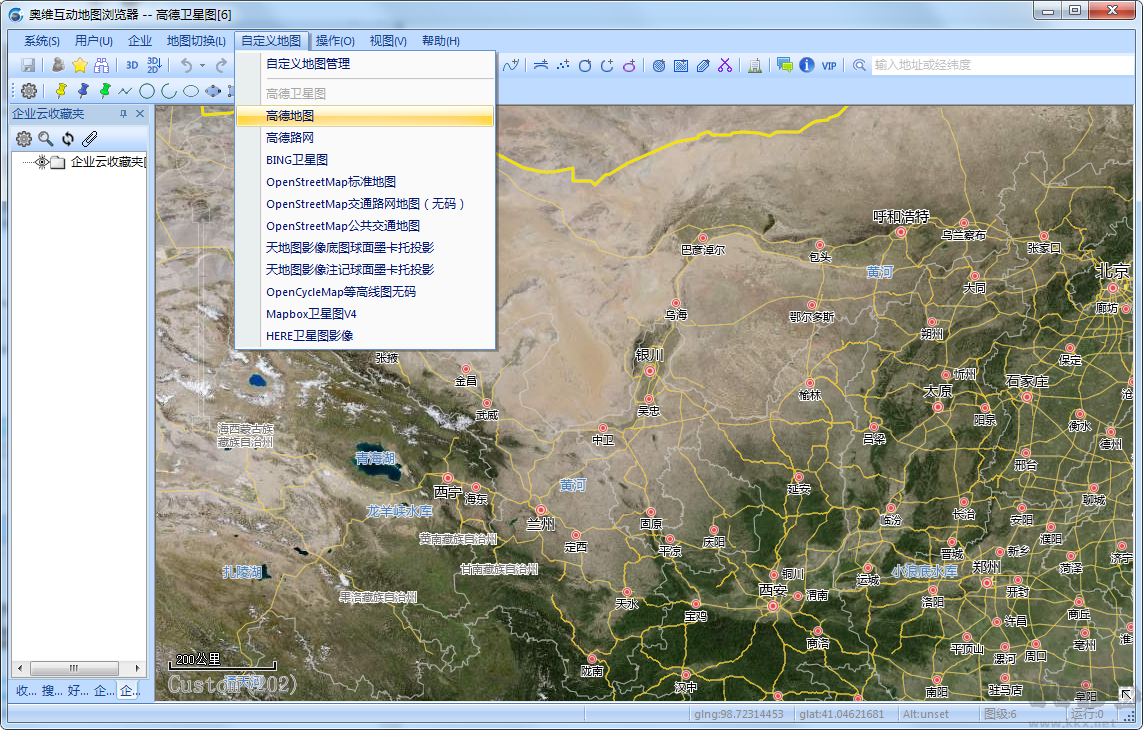Open the 操作 menu
The width and height of the screenshot is (1143, 730).
pos(335,41)
